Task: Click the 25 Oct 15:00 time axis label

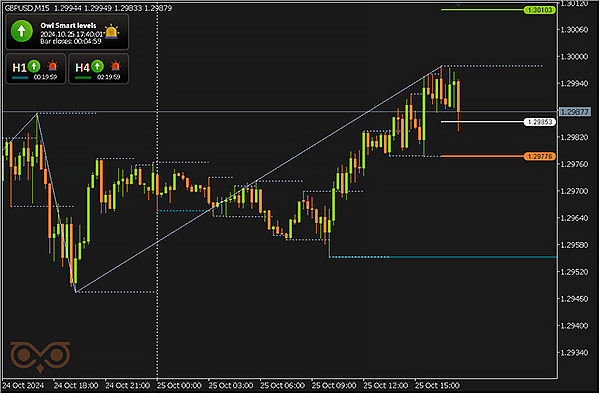Action: [x=437, y=385]
